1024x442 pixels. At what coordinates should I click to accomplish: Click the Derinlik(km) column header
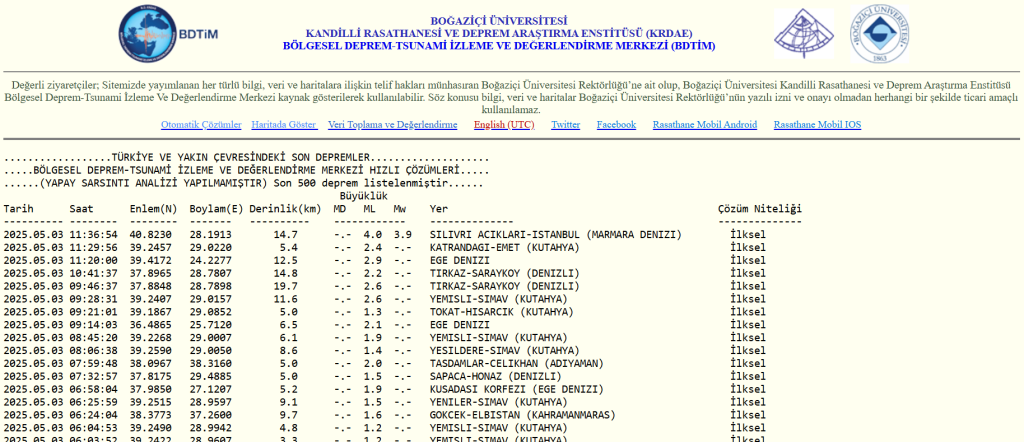[x=285, y=209]
